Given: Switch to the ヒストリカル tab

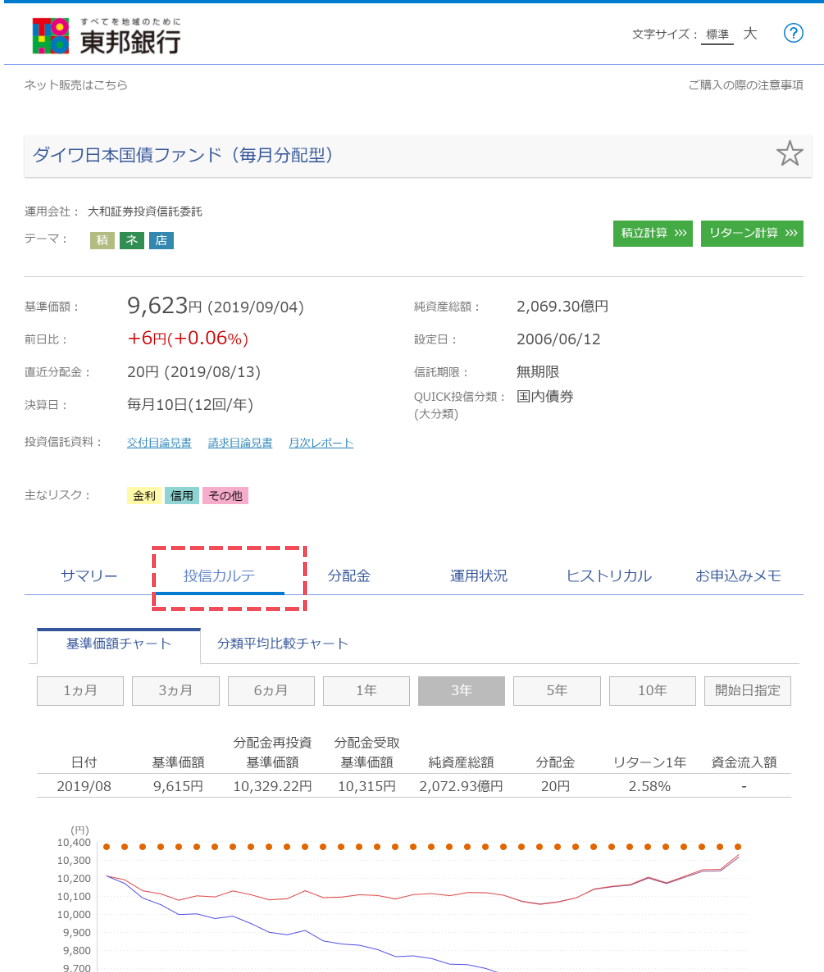Looking at the screenshot, I should 609,576.
